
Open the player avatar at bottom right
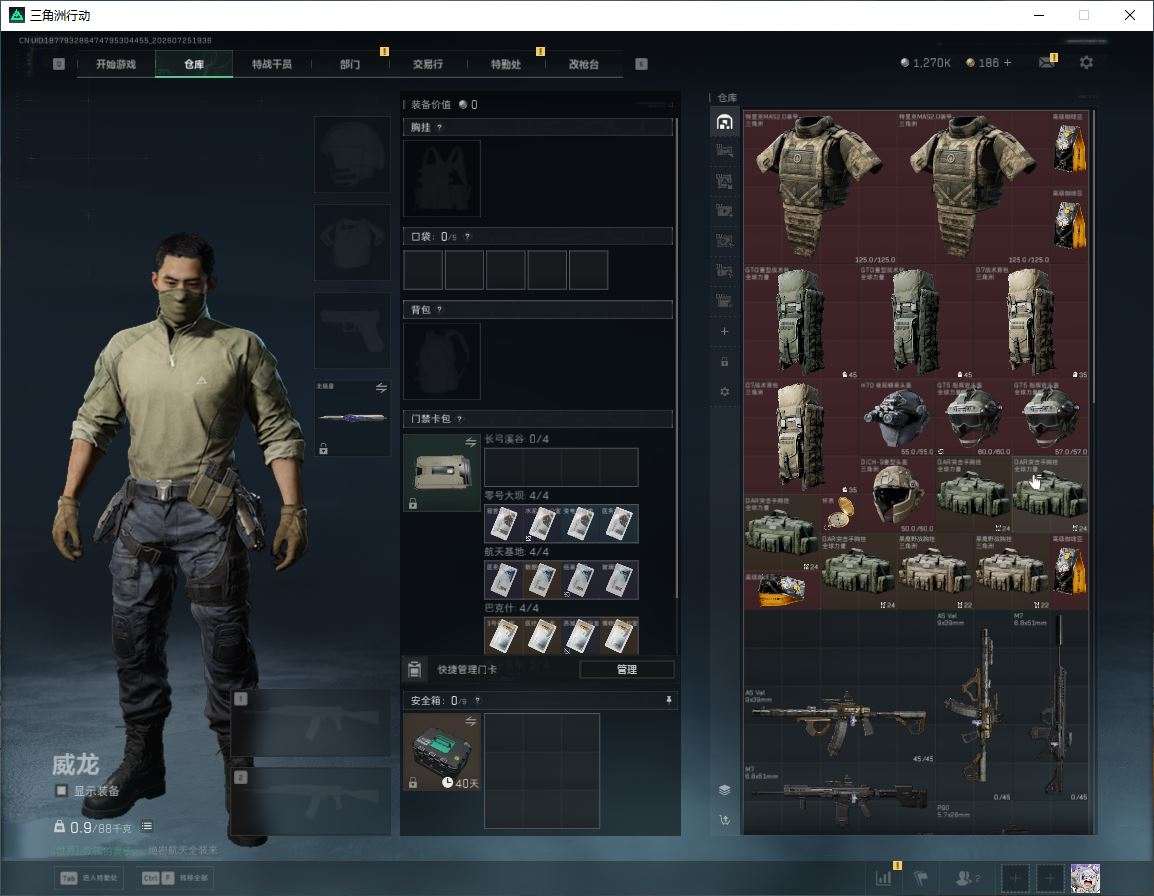click(1085, 878)
